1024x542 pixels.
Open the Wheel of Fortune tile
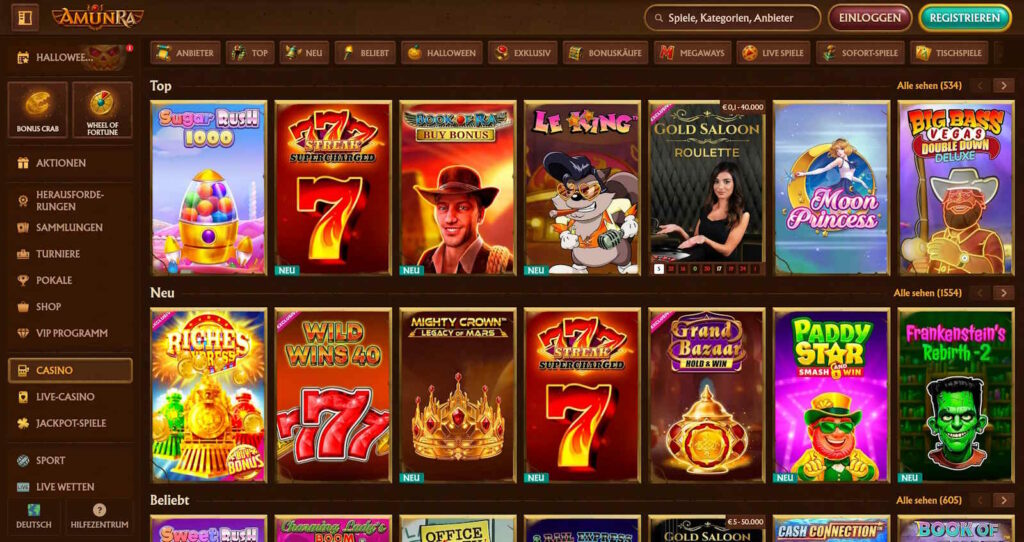pyautogui.click(x=102, y=110)
